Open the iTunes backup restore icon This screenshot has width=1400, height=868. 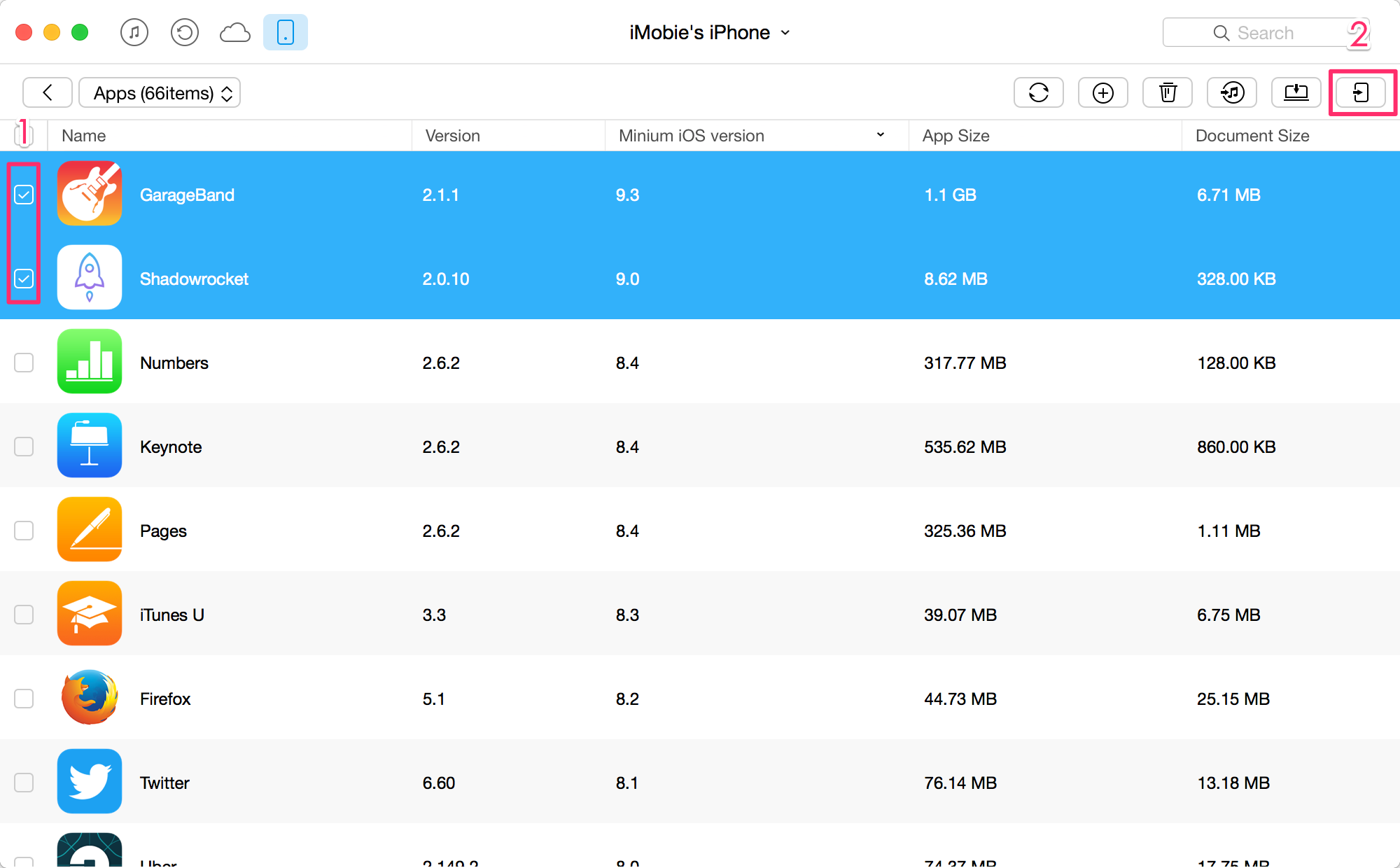[185, 32]
